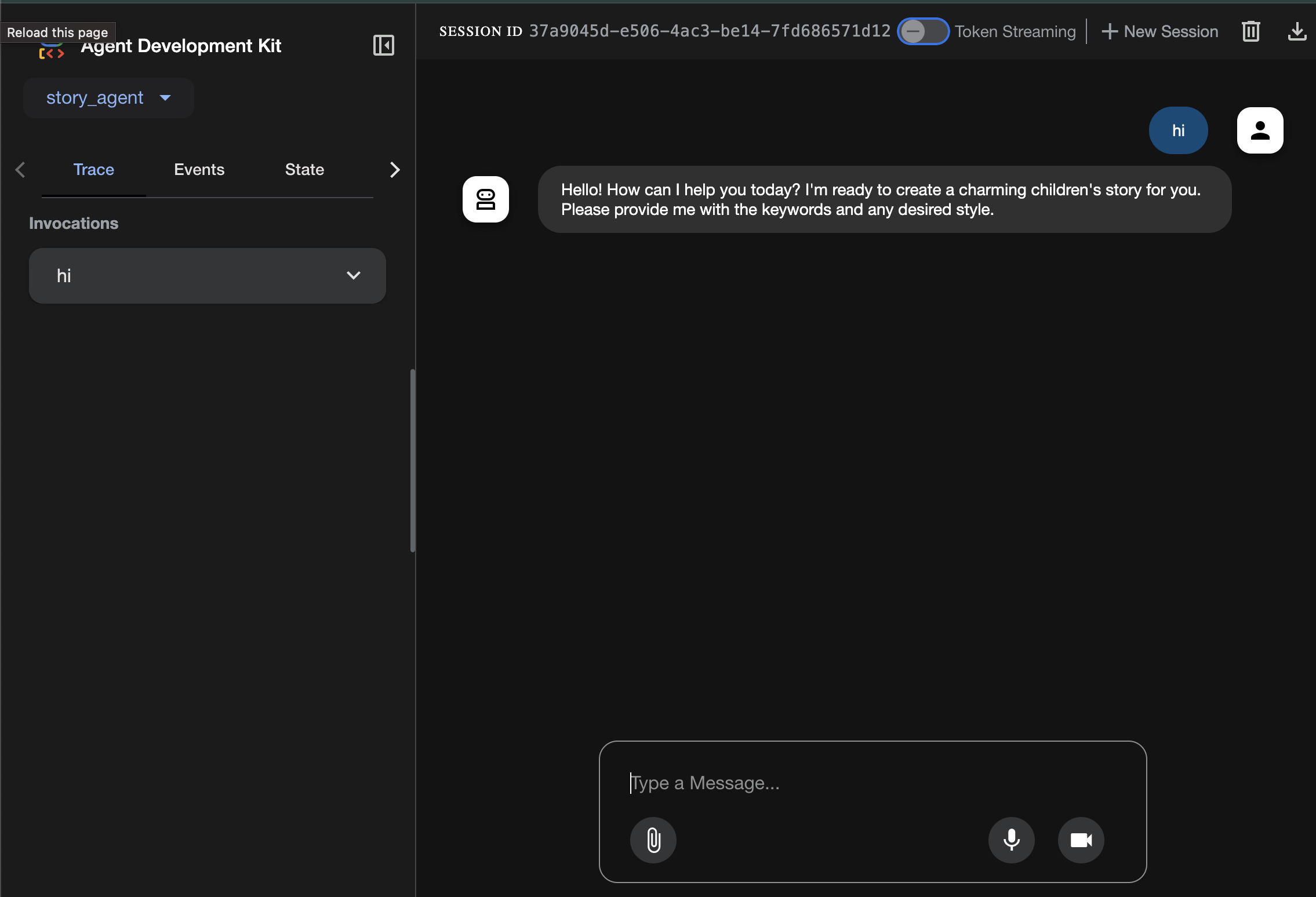Viewport: 1316px width, 897px height.
Task: Click the user profile avatar icon
Action: [1260, 130]
